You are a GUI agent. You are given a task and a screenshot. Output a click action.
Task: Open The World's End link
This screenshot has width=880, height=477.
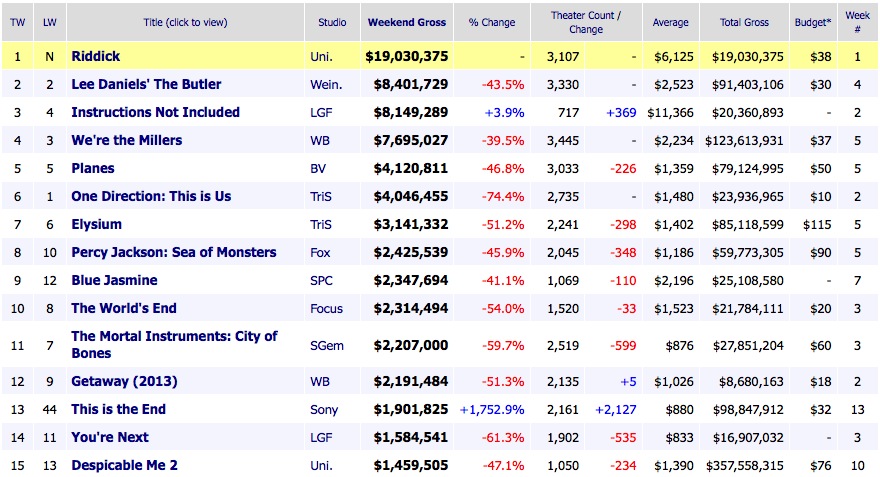click(123, 309)
